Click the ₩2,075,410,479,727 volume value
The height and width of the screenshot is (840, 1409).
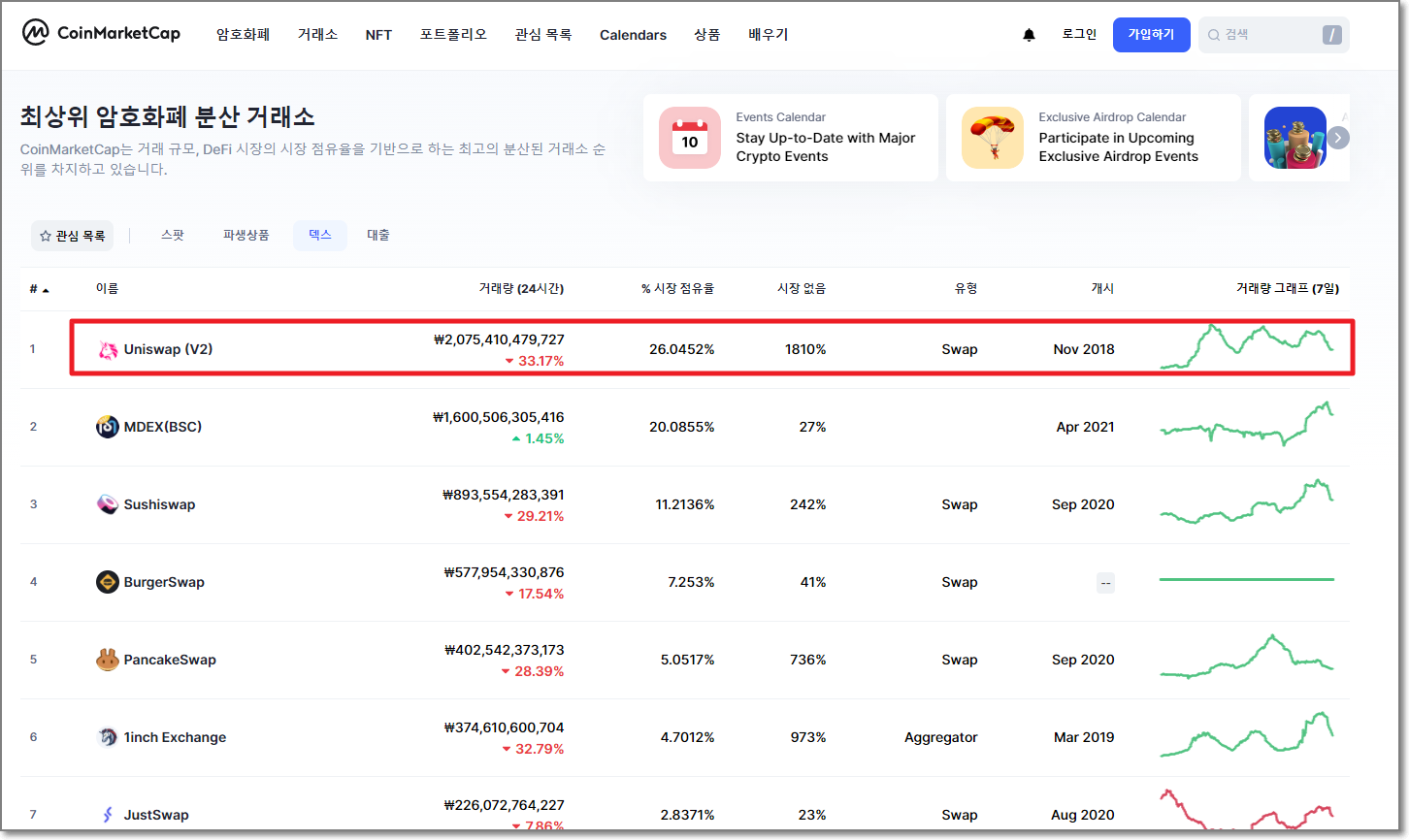tap(499, 339)
